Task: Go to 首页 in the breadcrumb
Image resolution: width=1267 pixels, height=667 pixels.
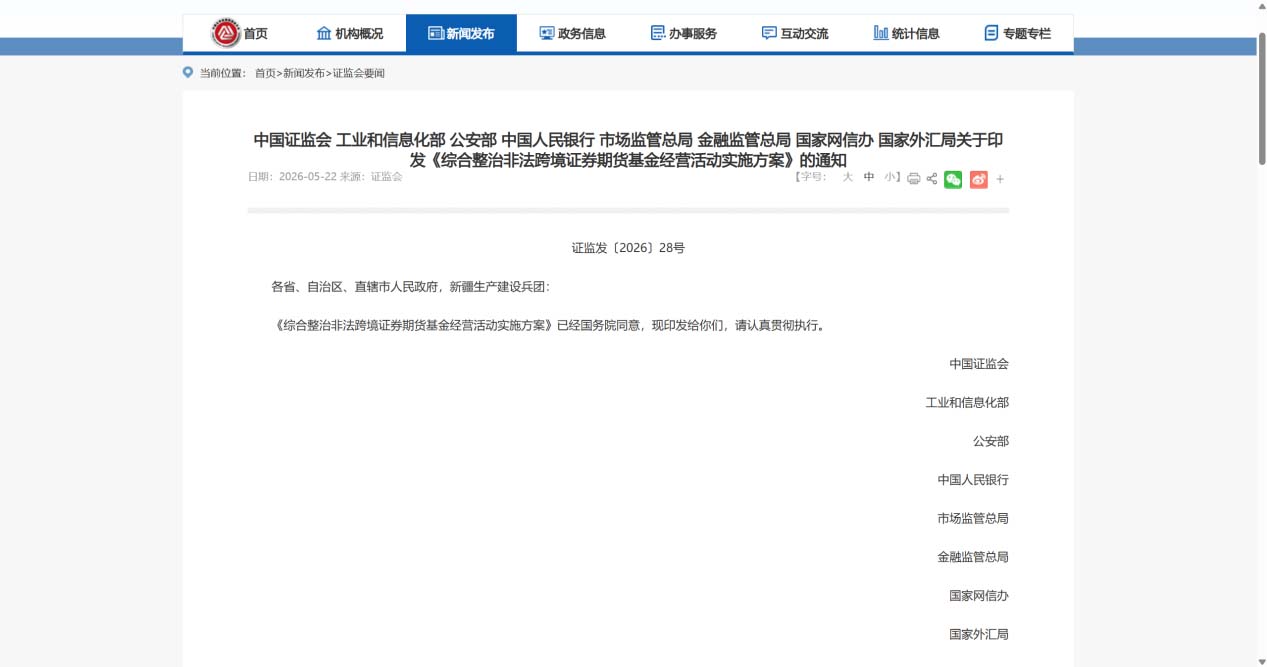Action: [265, 74]
